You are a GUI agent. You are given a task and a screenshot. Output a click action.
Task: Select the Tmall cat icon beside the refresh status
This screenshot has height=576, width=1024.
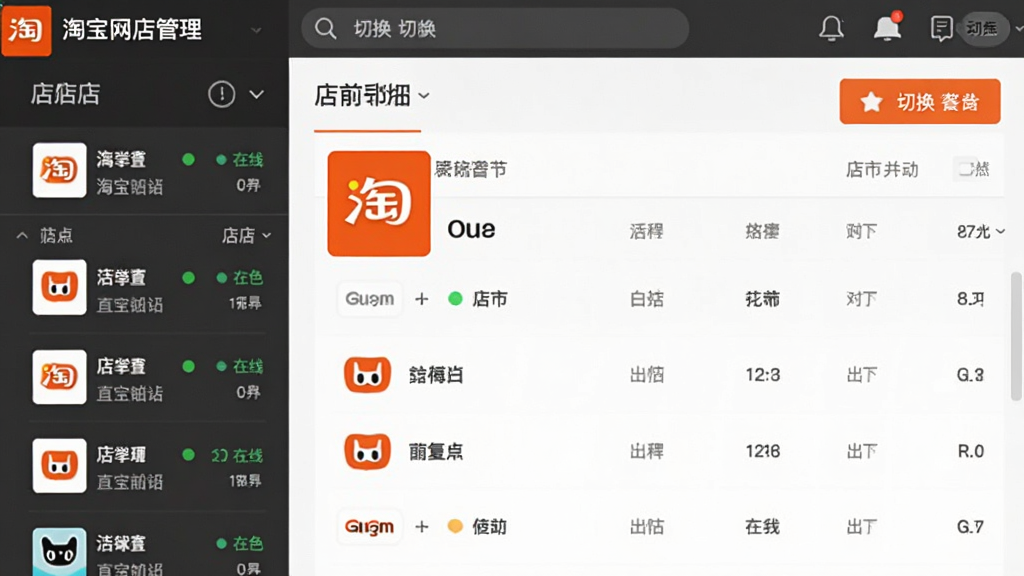(59, 466)
